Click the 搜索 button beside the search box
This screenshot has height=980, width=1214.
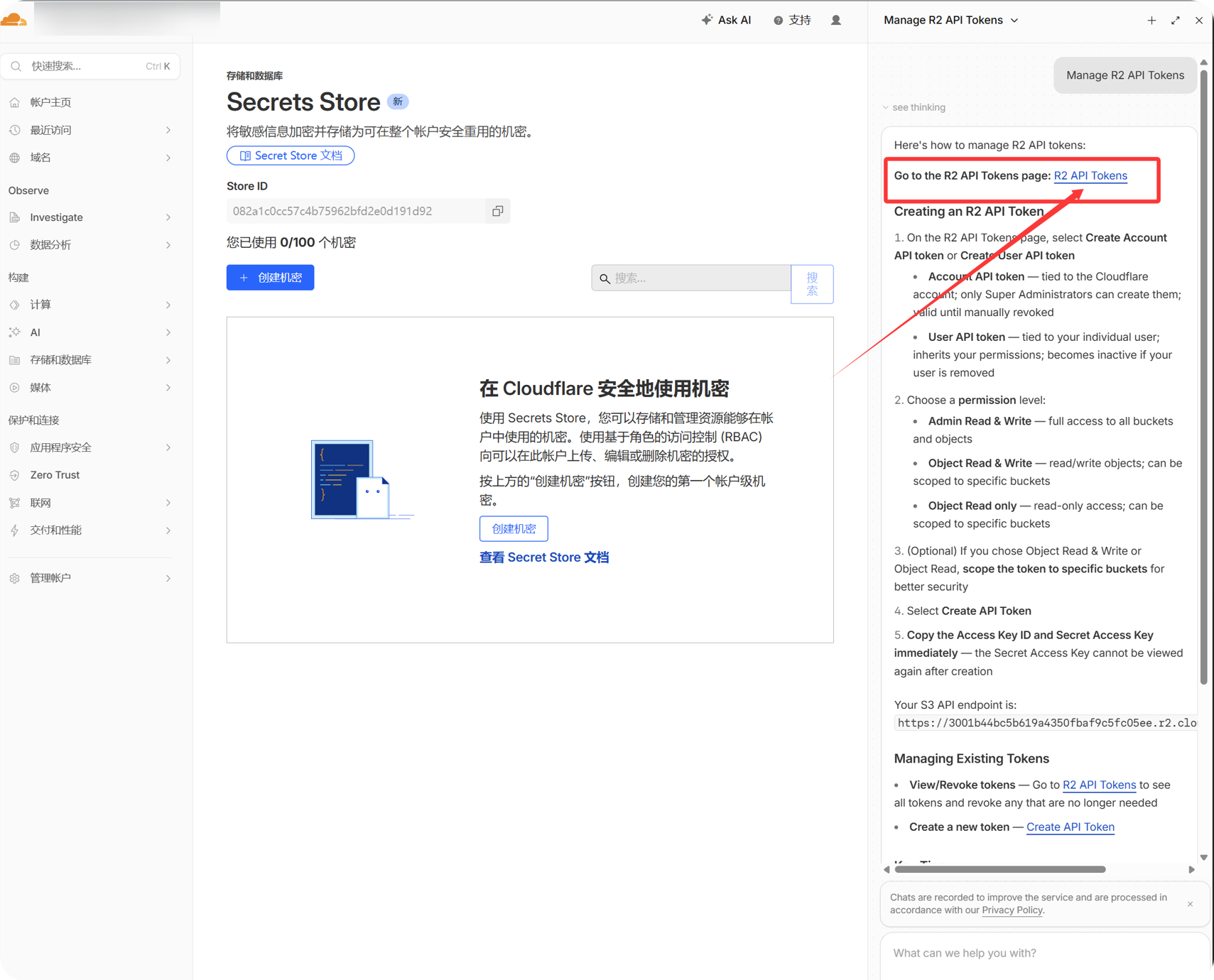[x=812, y=284]
